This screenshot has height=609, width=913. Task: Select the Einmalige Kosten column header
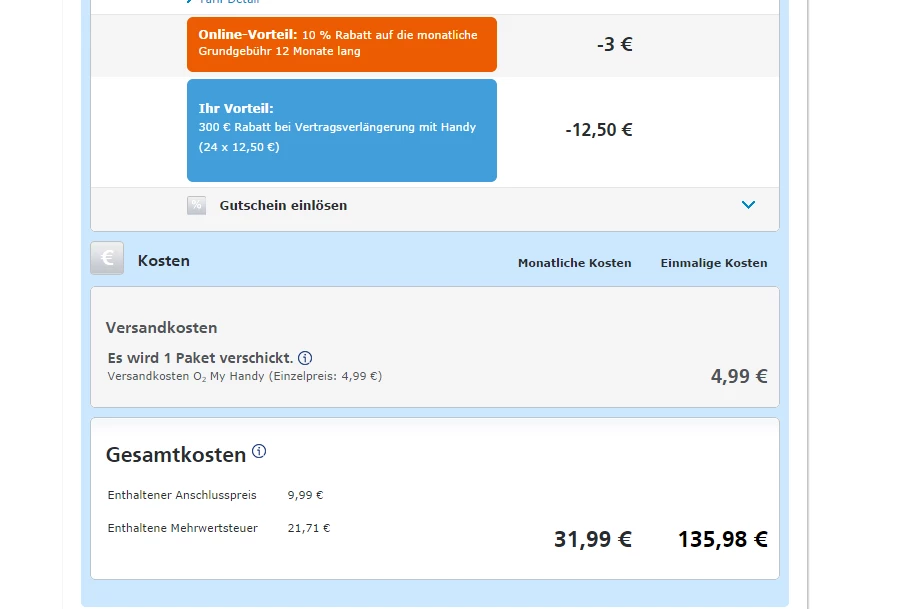[x=713, y=263]
